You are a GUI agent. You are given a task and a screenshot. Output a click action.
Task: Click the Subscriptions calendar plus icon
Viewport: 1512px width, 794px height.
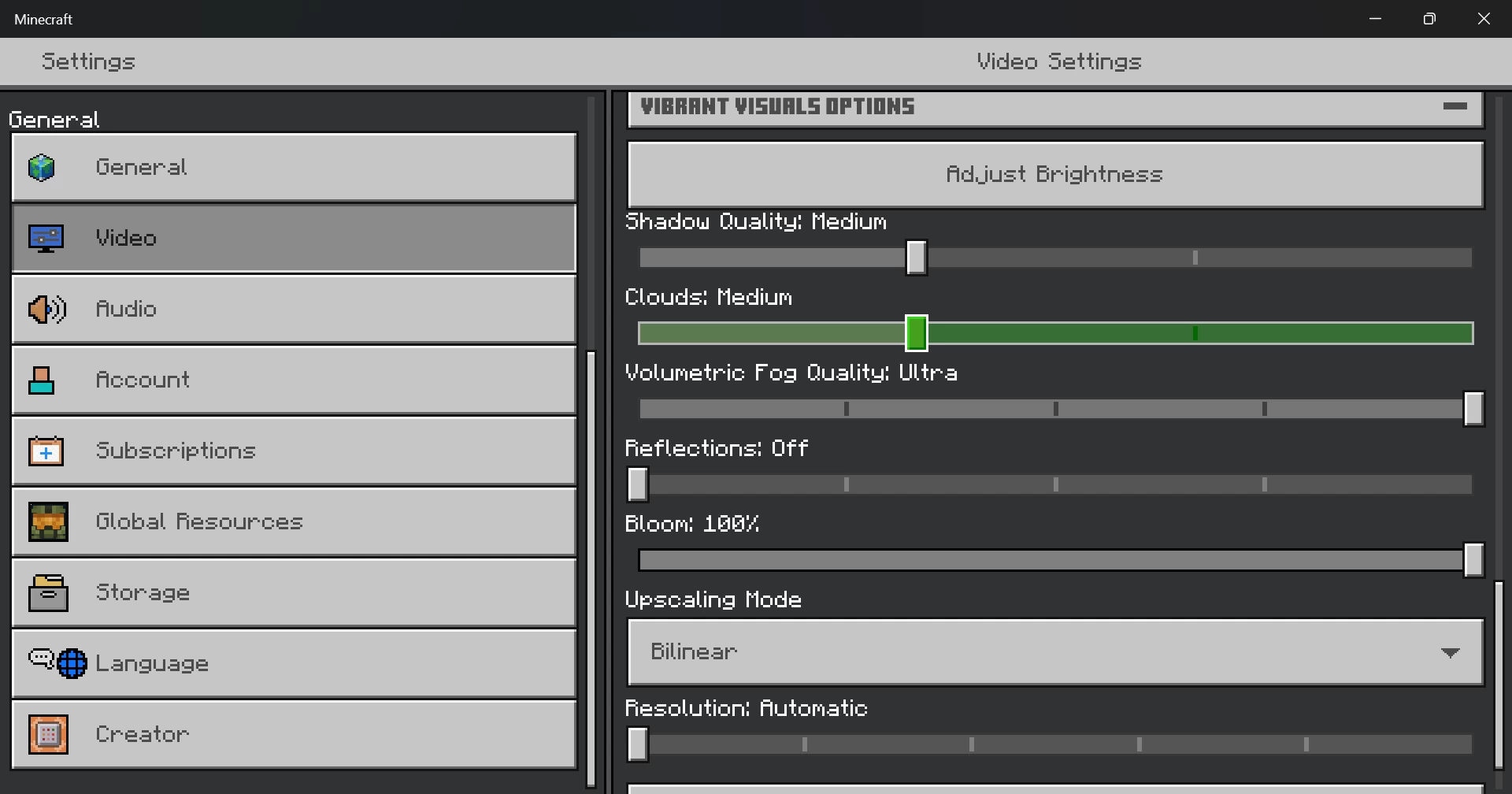click(x=46, y=451)
